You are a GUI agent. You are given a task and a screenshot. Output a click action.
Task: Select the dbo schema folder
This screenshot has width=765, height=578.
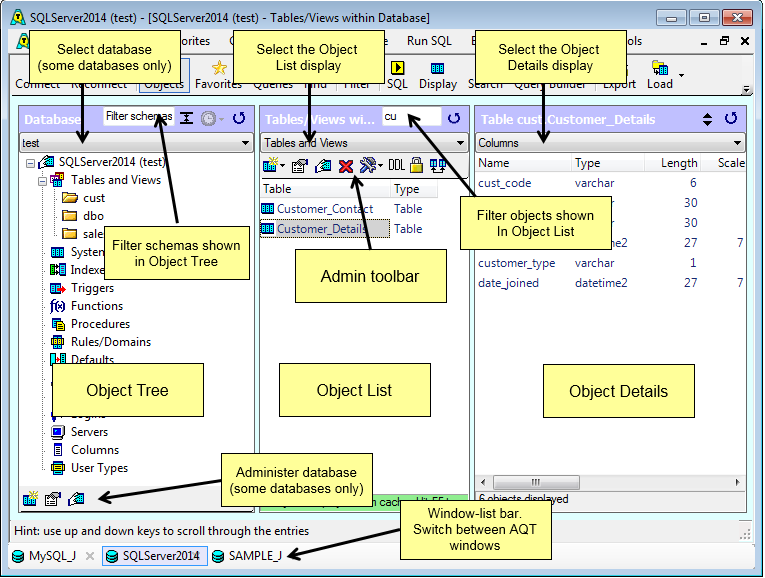click(x=93, y=216)
